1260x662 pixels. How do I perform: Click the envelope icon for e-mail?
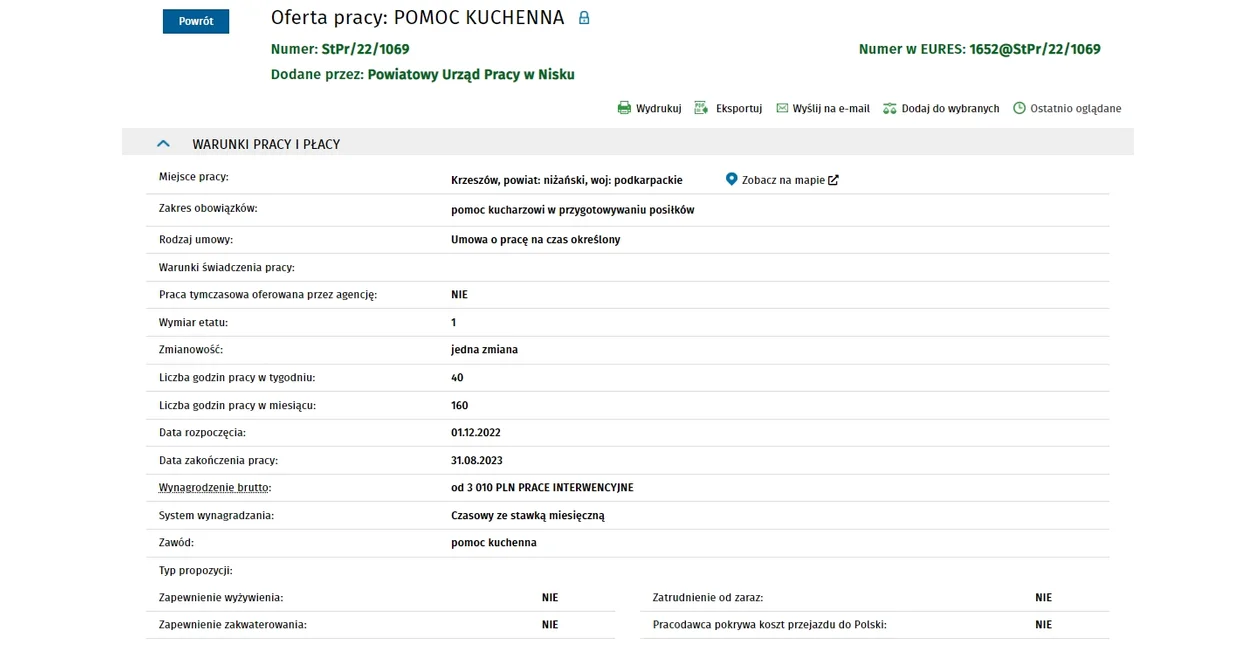pos(782,108)
